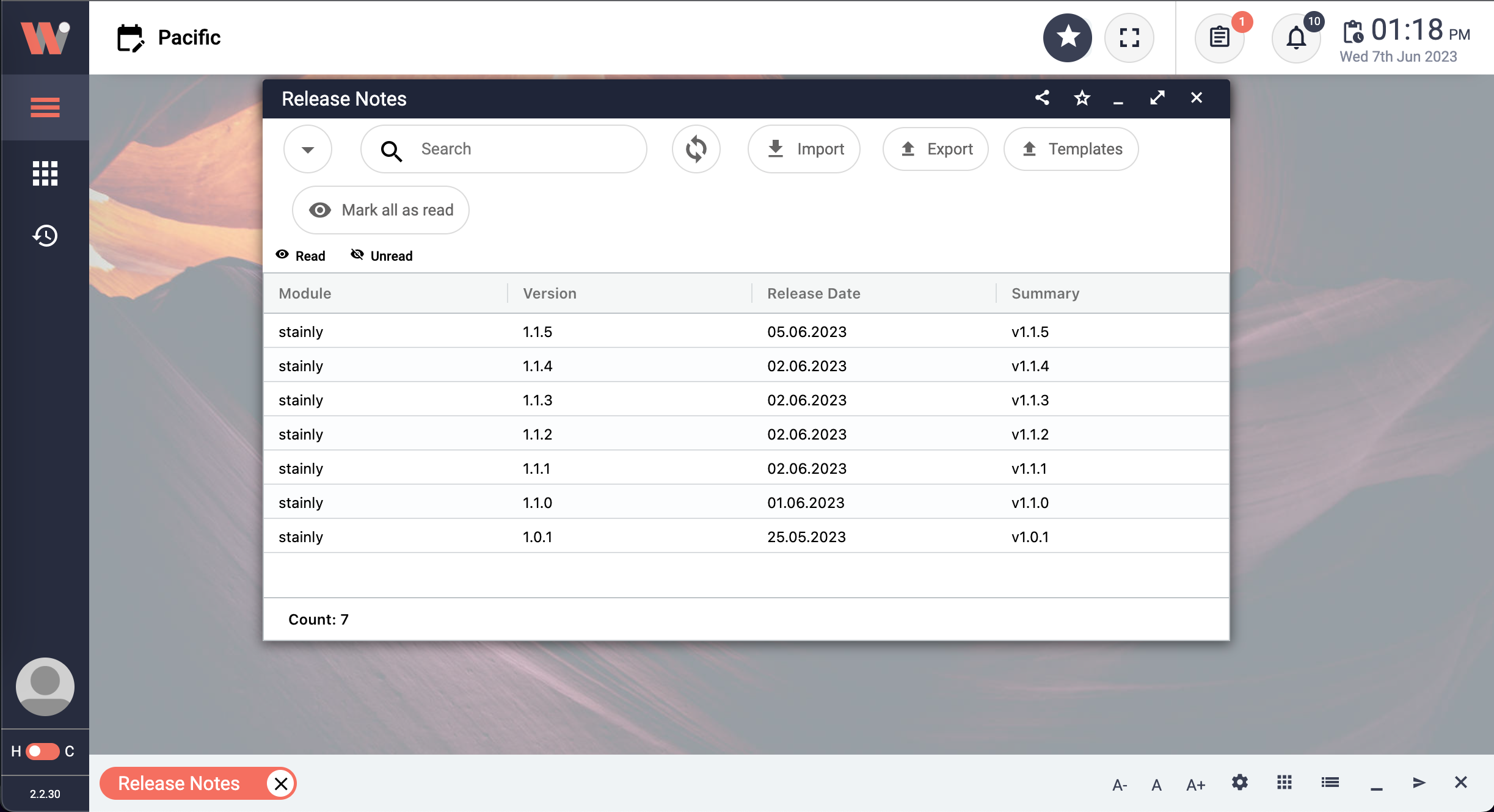This screenshot has width=1494, height=812.
Task: Toggle the H/C switch
Action: pyautogui.click(x=43, y=751)
